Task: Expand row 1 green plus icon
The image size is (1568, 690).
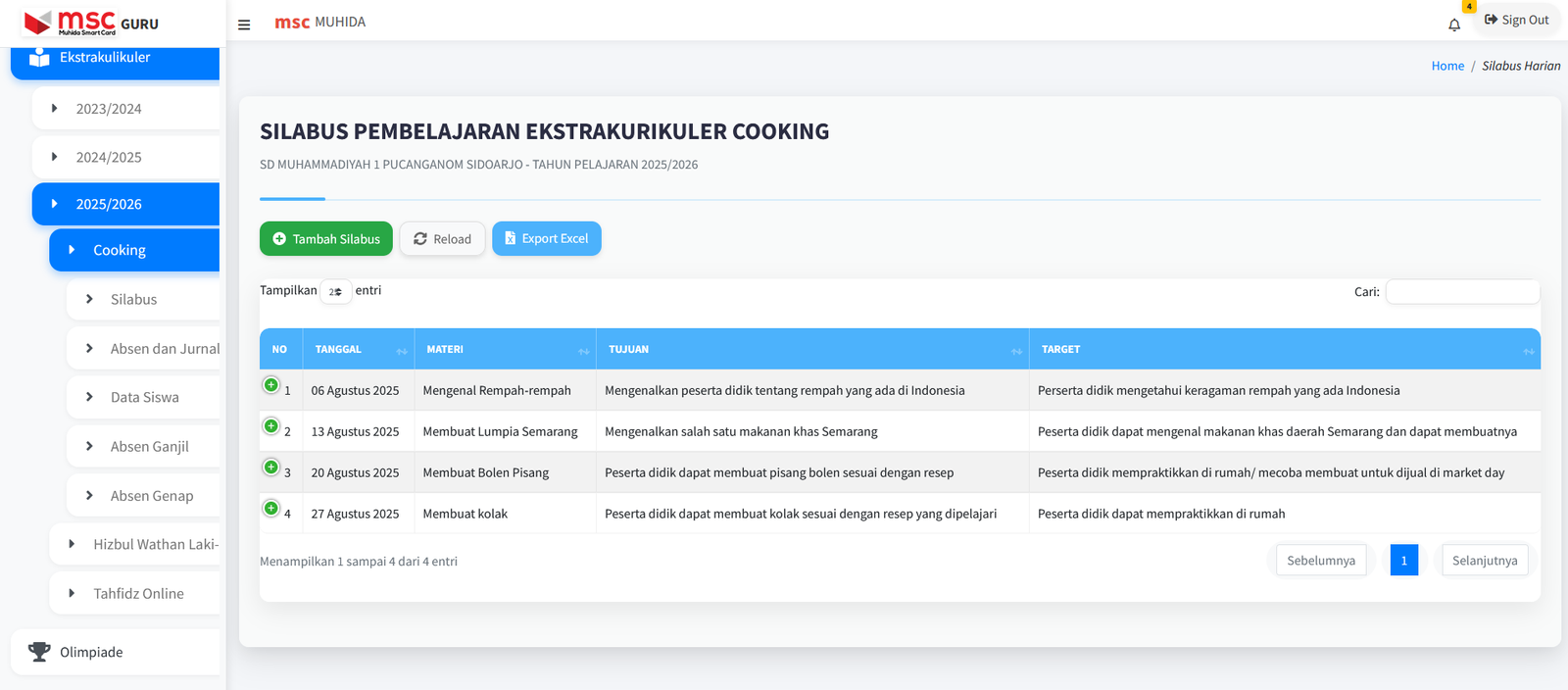Action: pyautogui.click(x=271, y=385)
